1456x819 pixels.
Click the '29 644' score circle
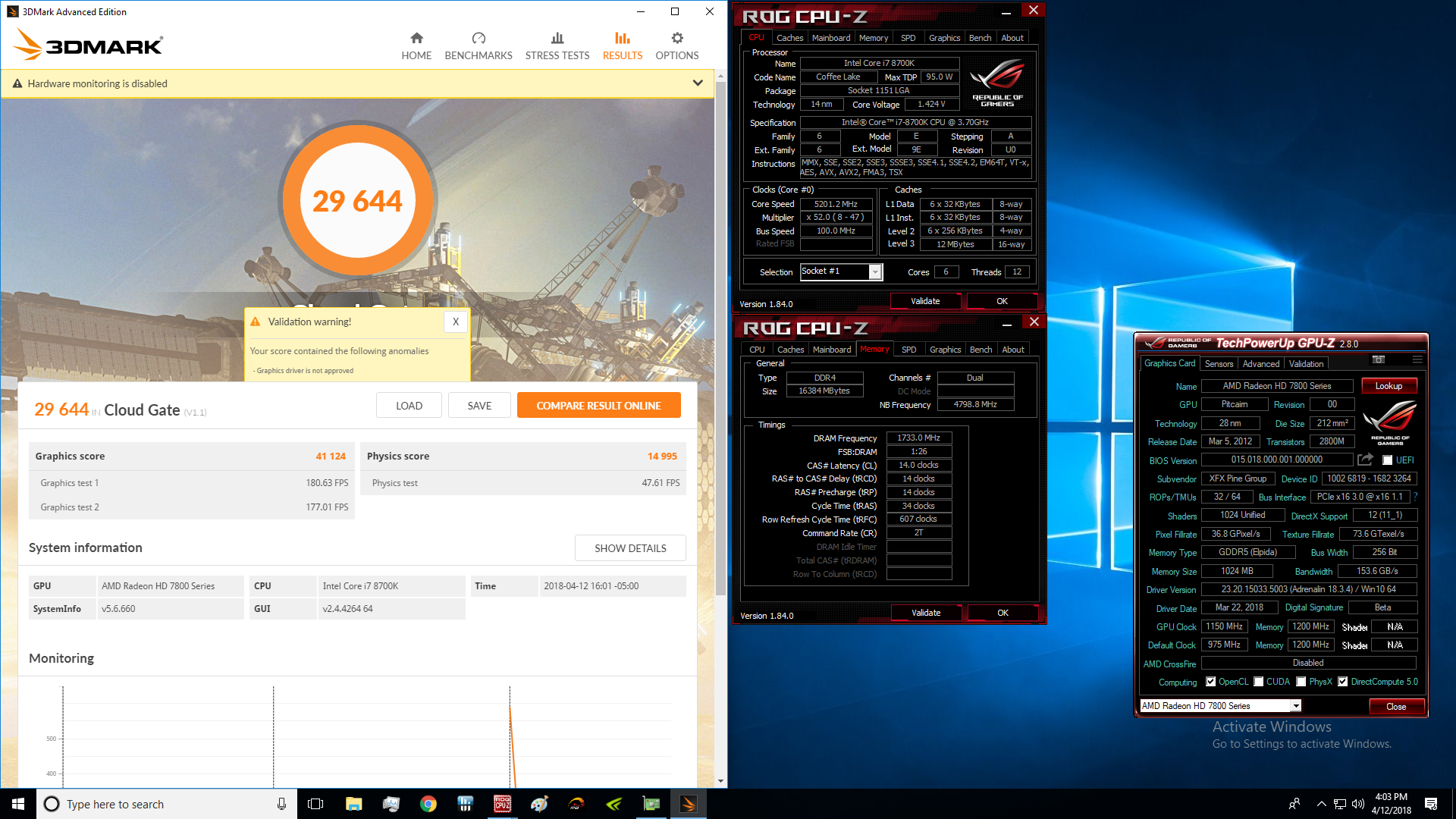coord(357,200)
